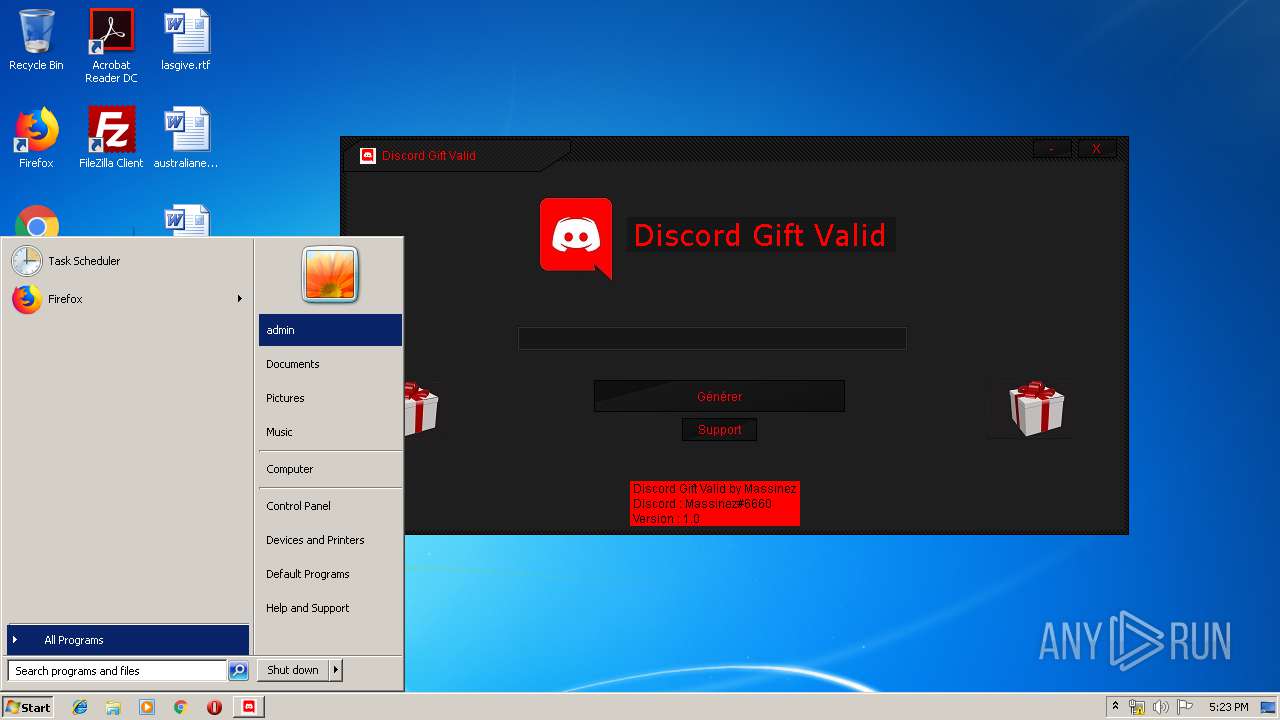The image size is (1280, 720).
Task: Open Computer from the Start menu
Action: (330, 469)
